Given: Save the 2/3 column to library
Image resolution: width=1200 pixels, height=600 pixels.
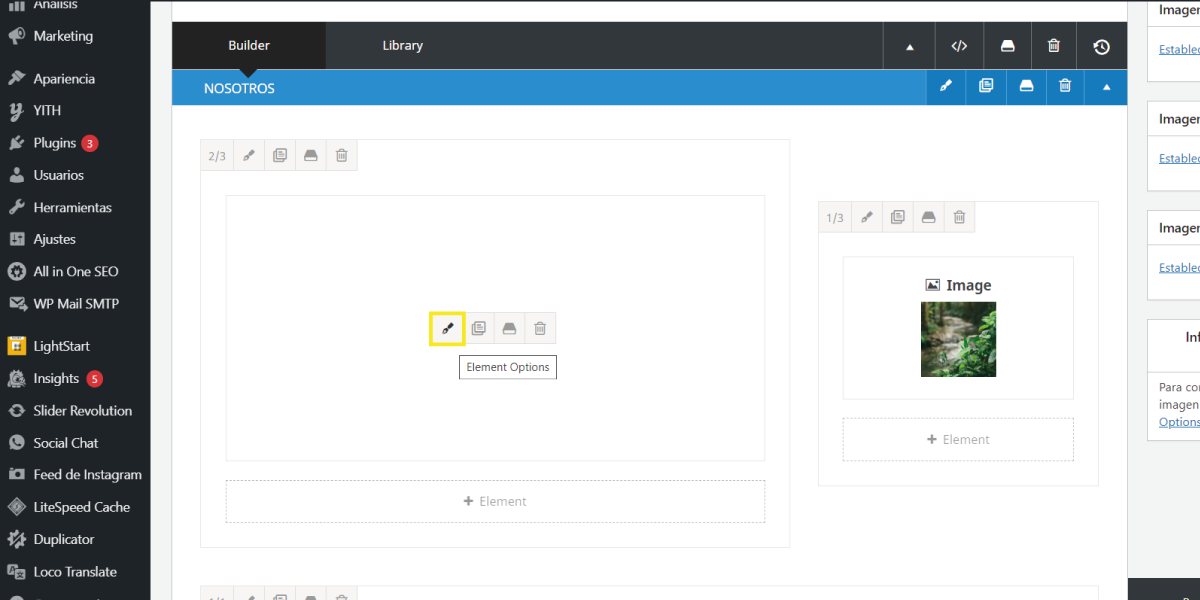Looking at the screenshot, I should [x=311, y=155].
